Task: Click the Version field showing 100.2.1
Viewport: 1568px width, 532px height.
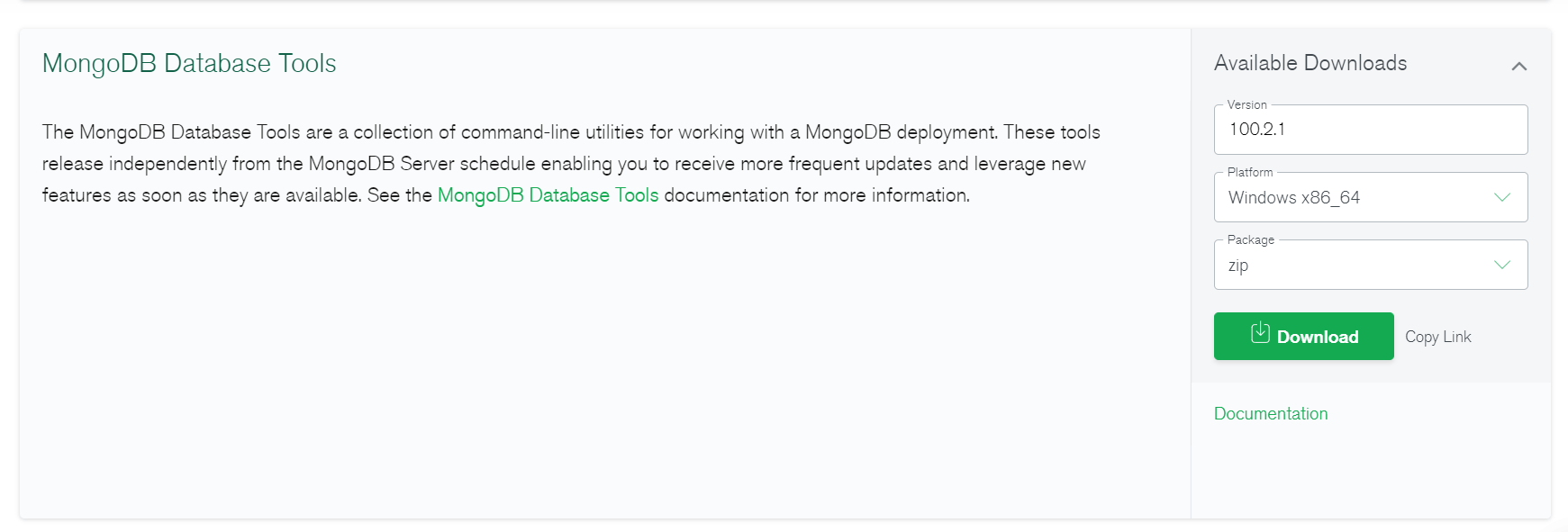Action: [1370, 130]
